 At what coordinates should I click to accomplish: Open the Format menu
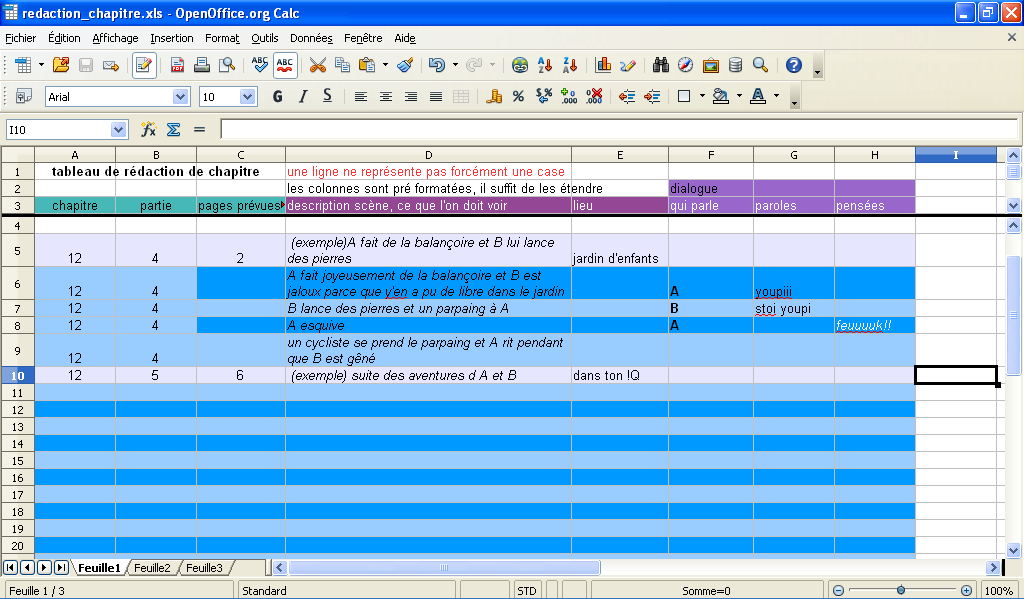coord(222,38)
